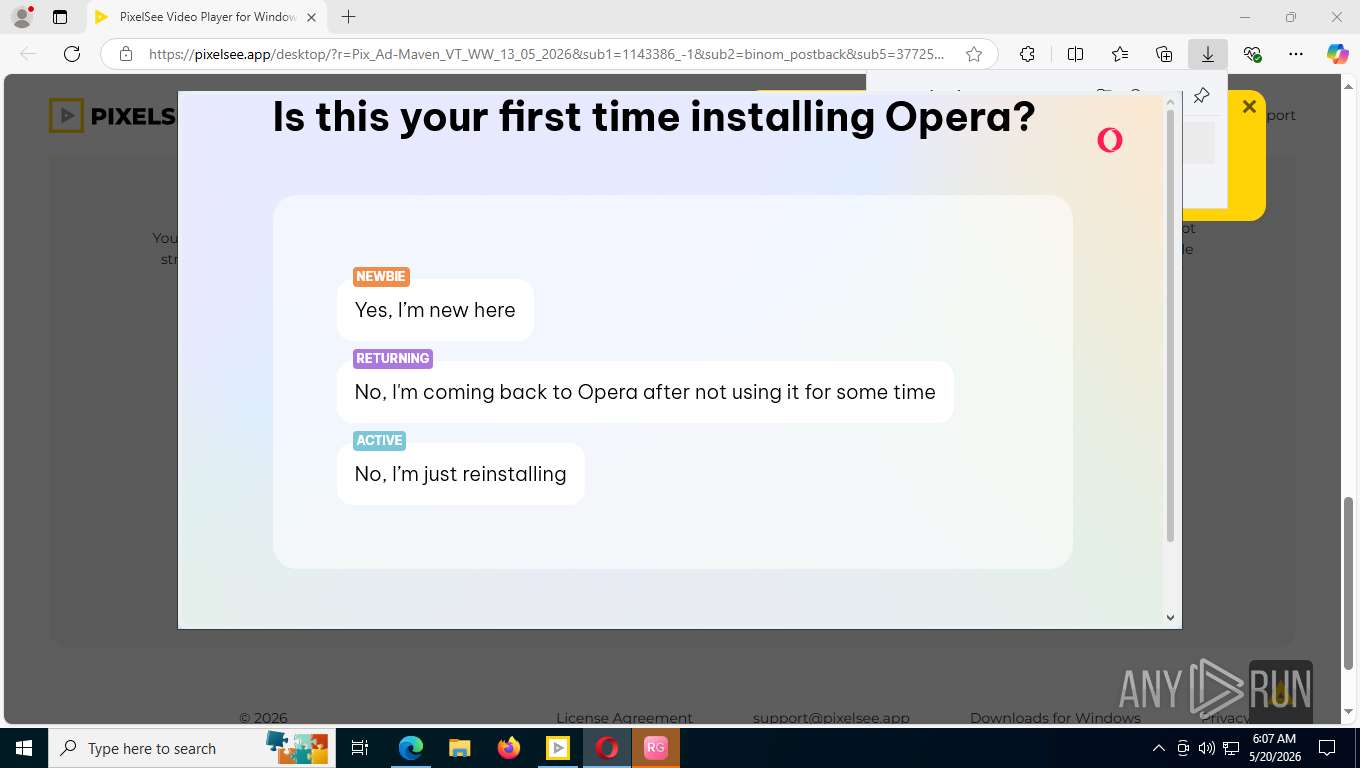This screenshot has height=768, width=1360.
Task: Open volume control in tray
Action: pos(1207,748)
